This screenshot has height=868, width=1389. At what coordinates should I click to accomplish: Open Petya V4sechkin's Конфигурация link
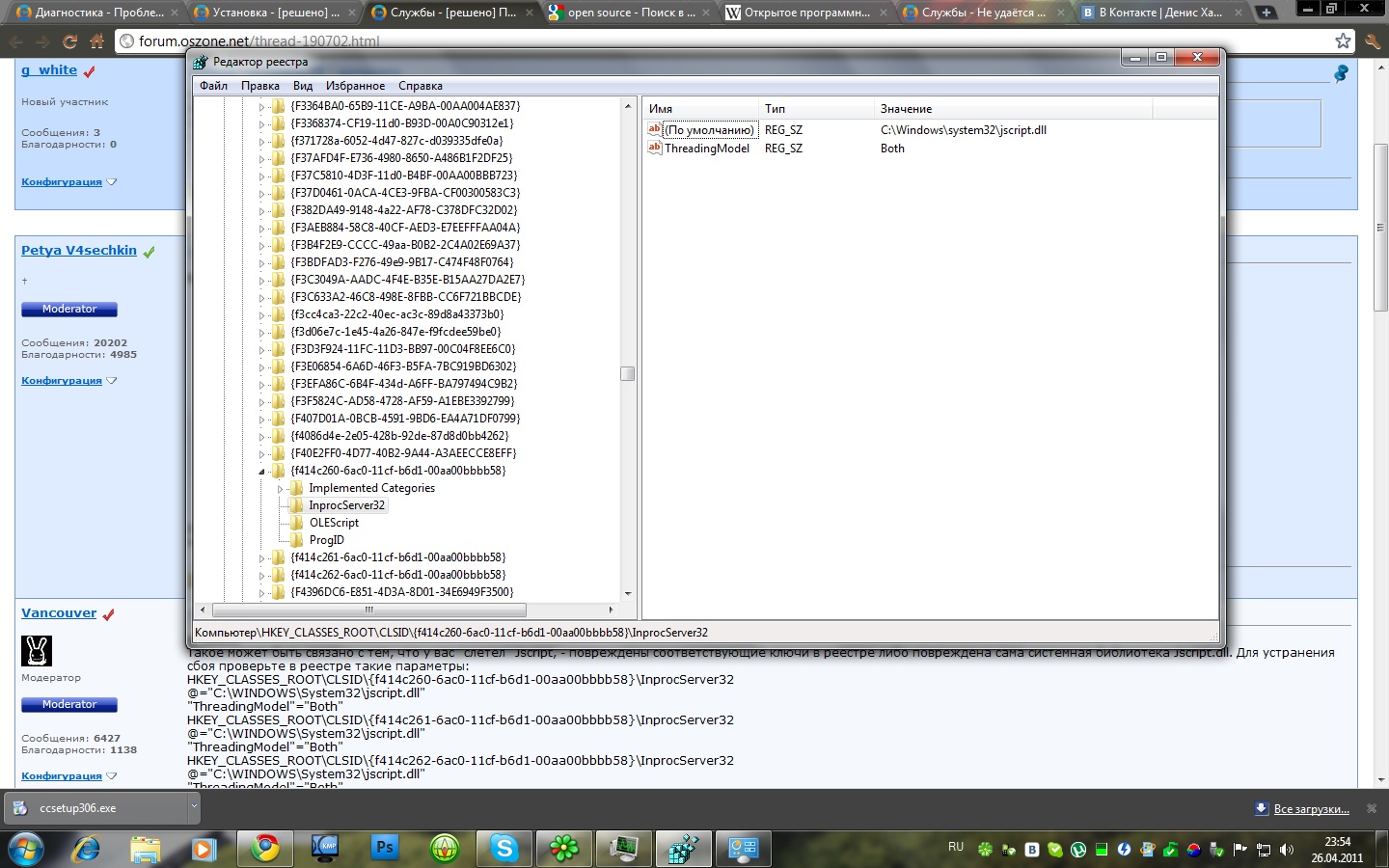point(62,381)
